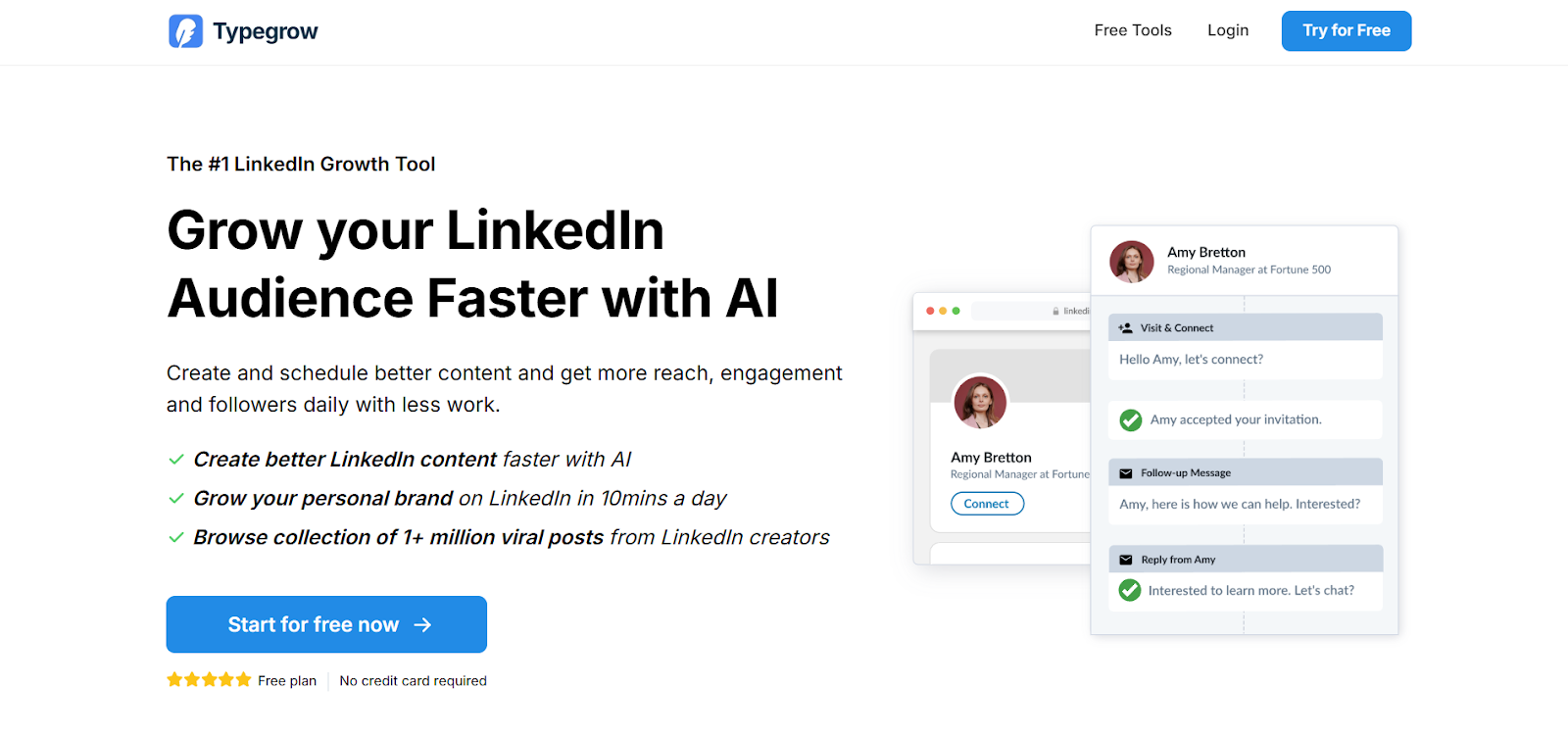Screen dimensions: 1568x737
Task: Click the Connect button on Amy's profile
Action: click(x=987, y=504)
